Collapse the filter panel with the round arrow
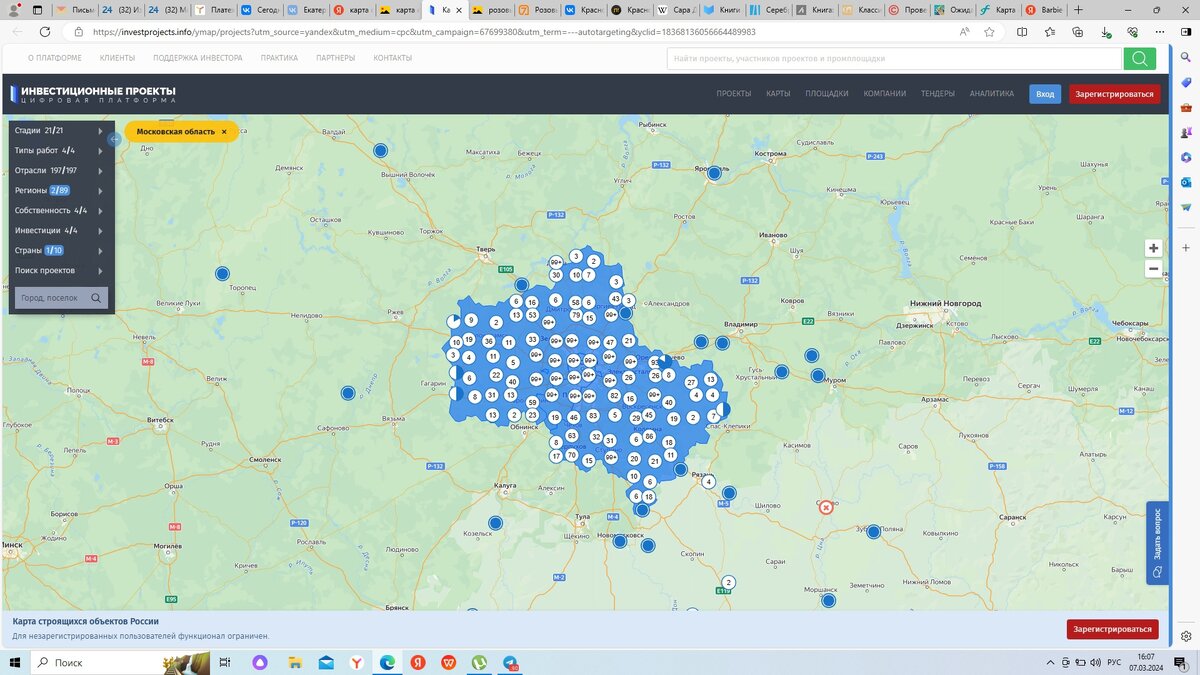Viewport: 1200px width, 675px height. [115, 140]
